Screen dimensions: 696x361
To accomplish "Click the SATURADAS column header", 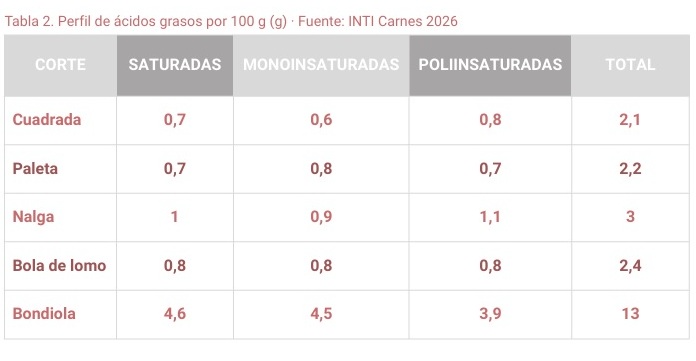I will [x=175, y=65].
